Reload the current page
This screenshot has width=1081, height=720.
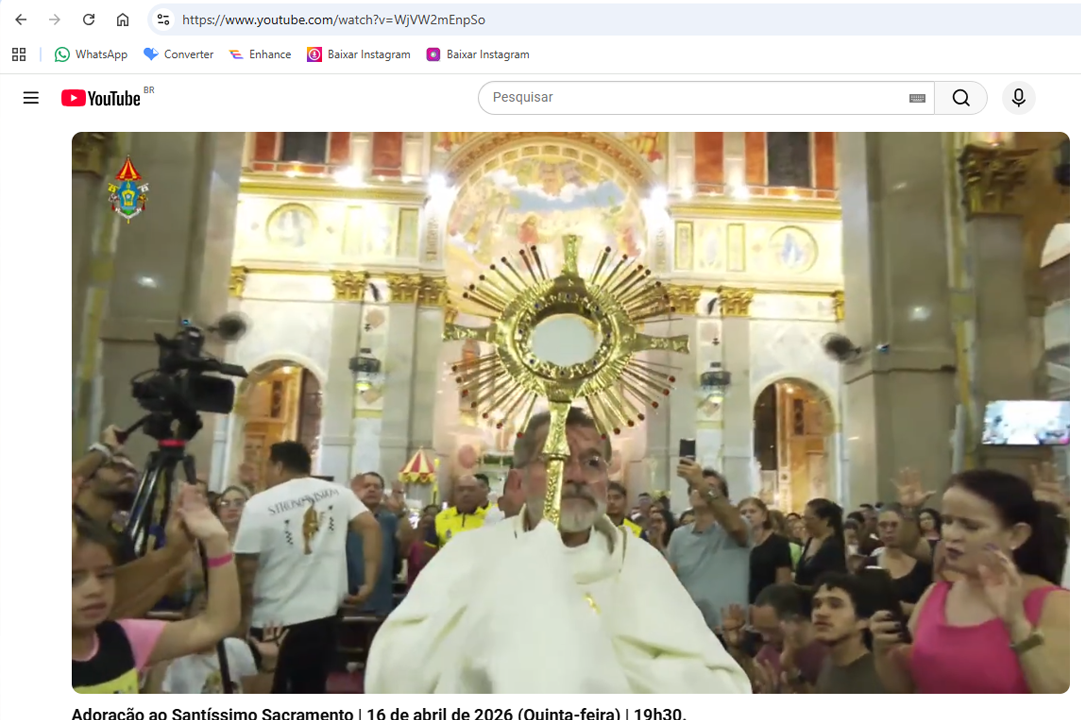point(89,20)
